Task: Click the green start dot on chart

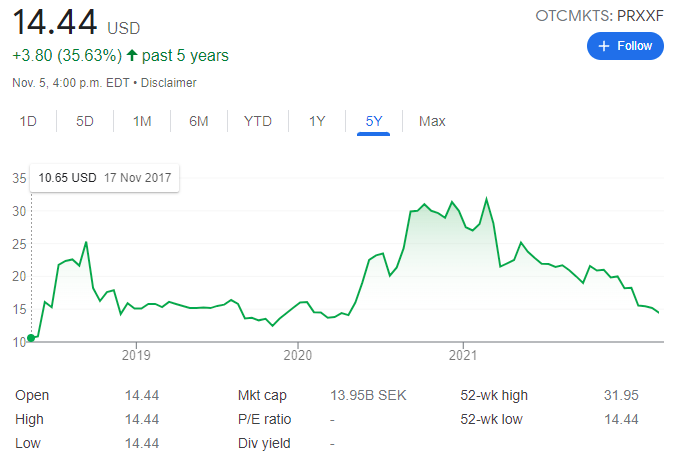Action: [31, 338]
